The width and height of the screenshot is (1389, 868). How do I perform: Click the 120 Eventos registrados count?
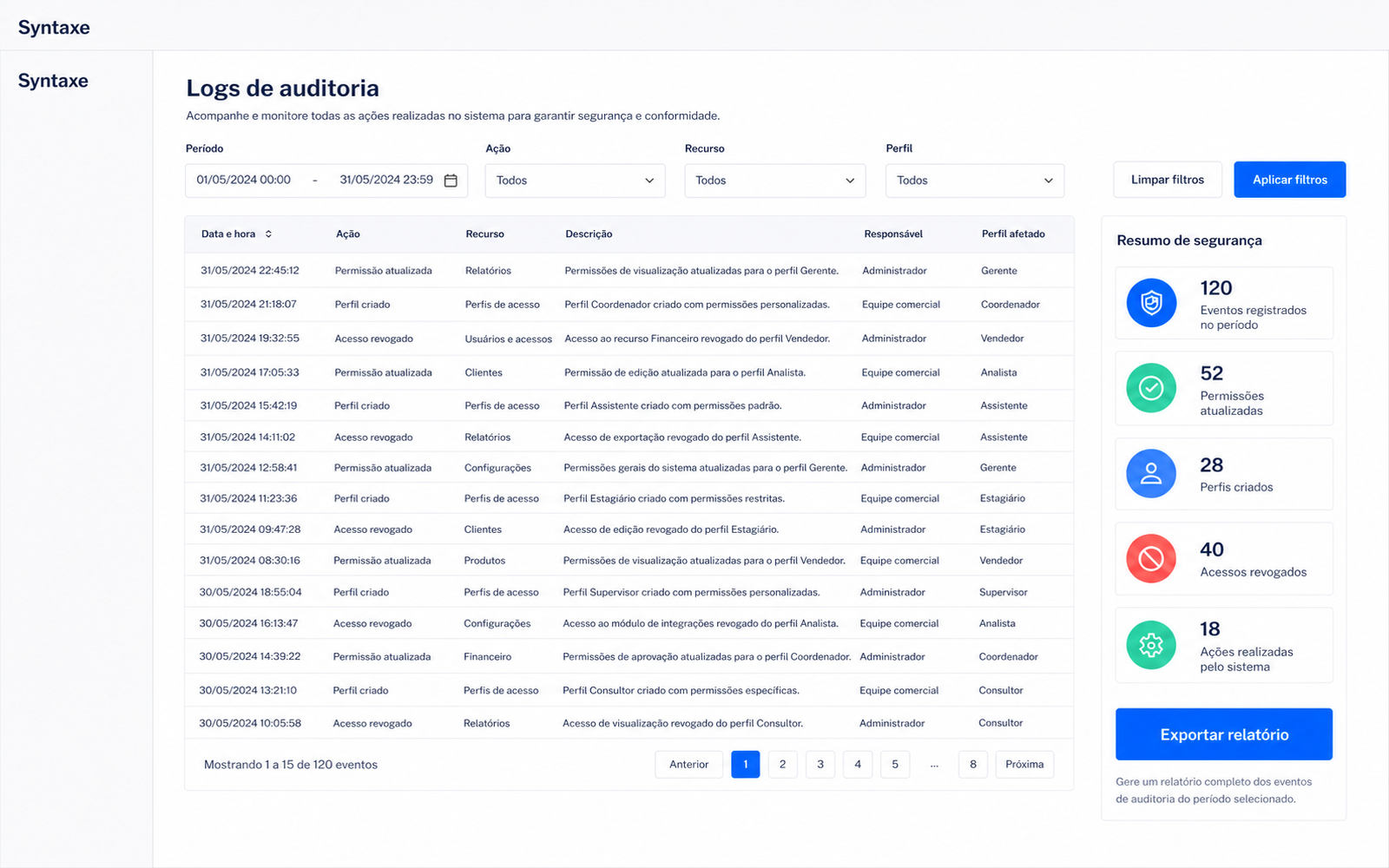[x=1216, y=288]
